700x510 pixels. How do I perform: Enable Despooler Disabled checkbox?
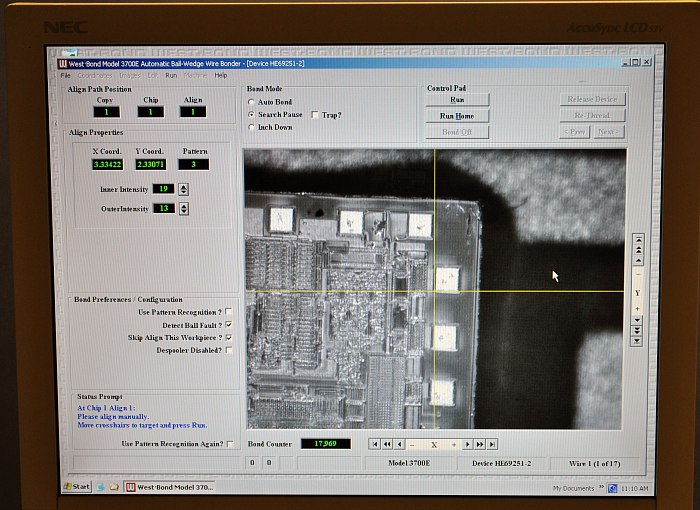click(x=229, y=350)
